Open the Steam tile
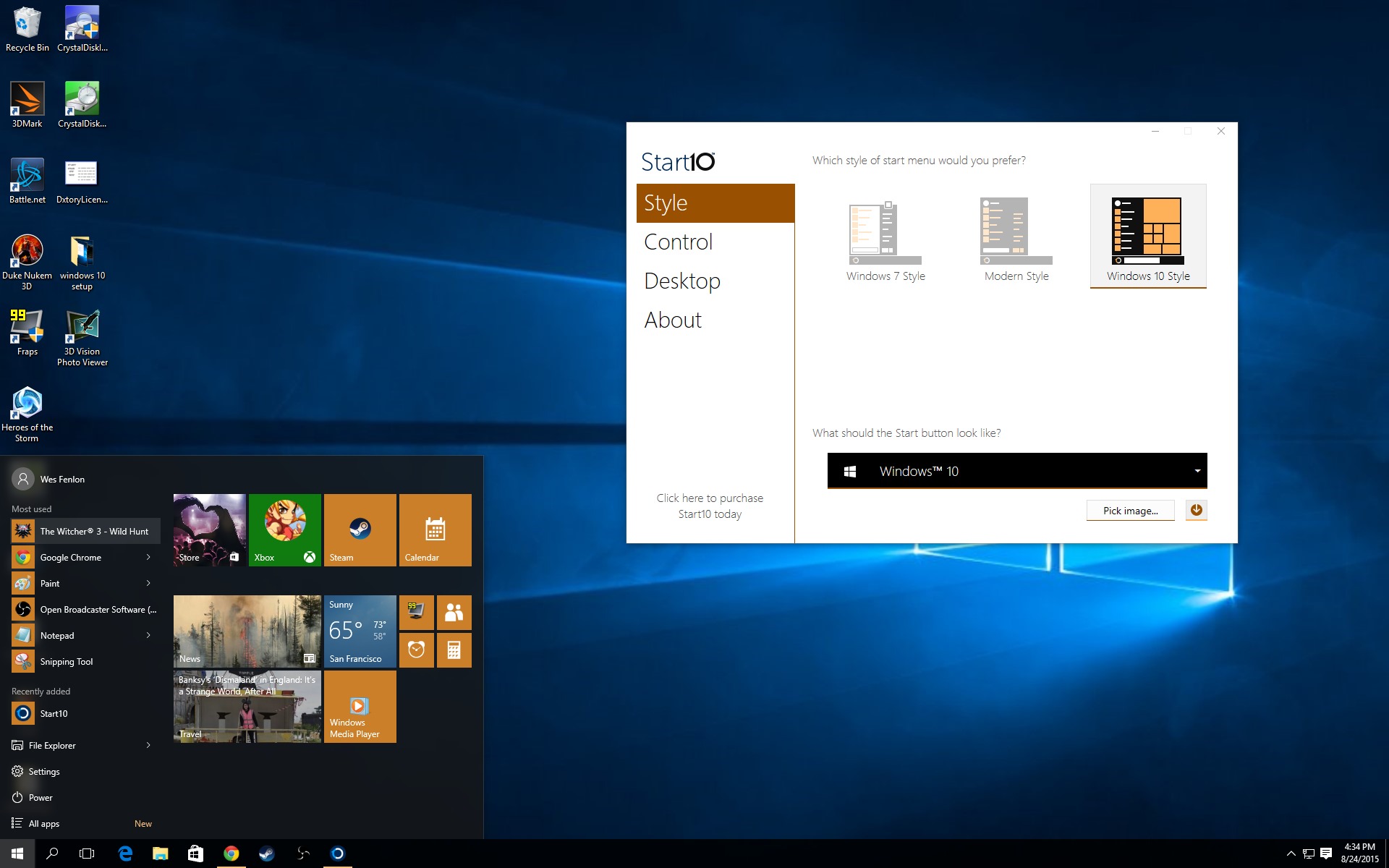The width and height of the screenshot is (1389, 868). click(360, 529)
